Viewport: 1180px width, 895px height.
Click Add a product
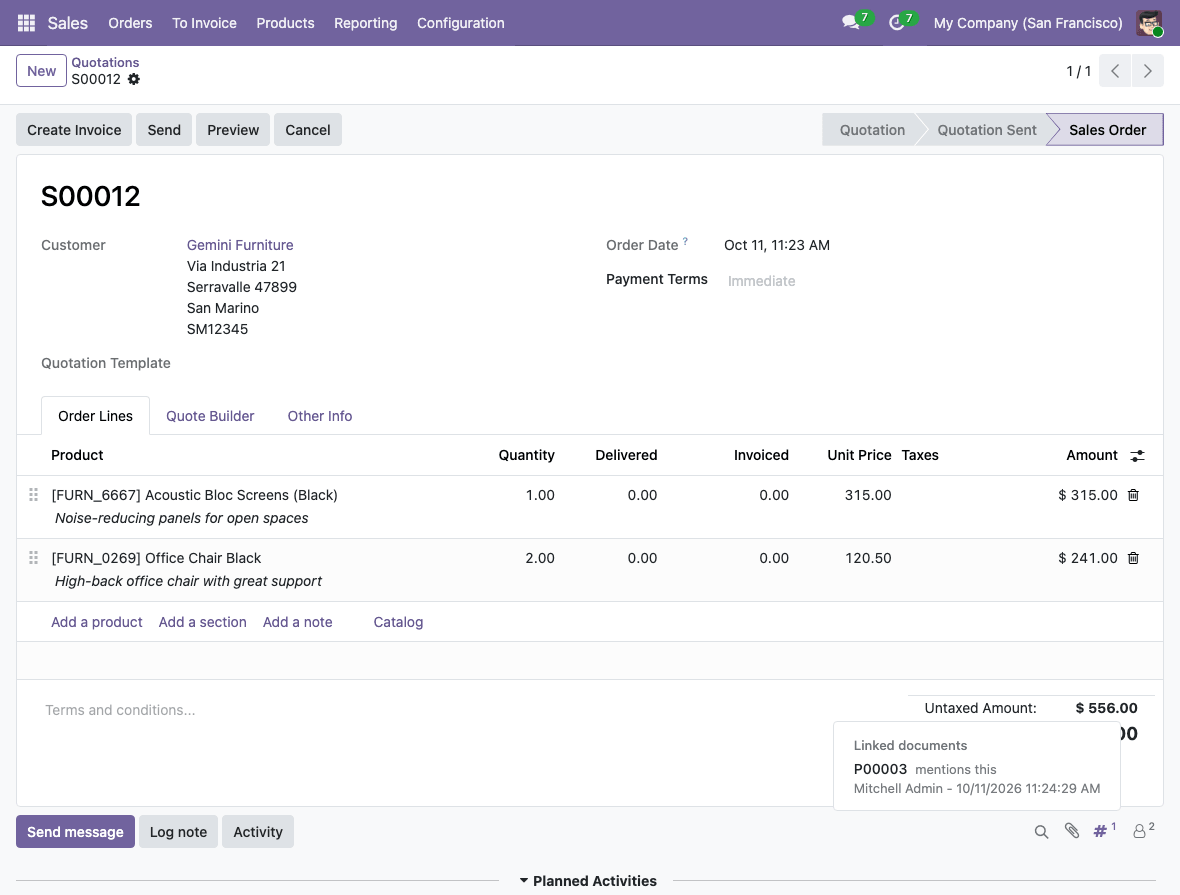(x=96, y=622)
